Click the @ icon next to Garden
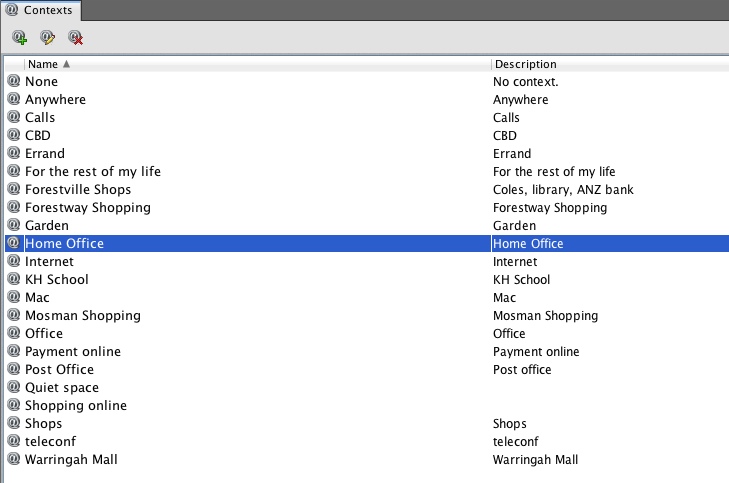Image resolution: width=729 pixels, height=483 pixels. [14, 226]
